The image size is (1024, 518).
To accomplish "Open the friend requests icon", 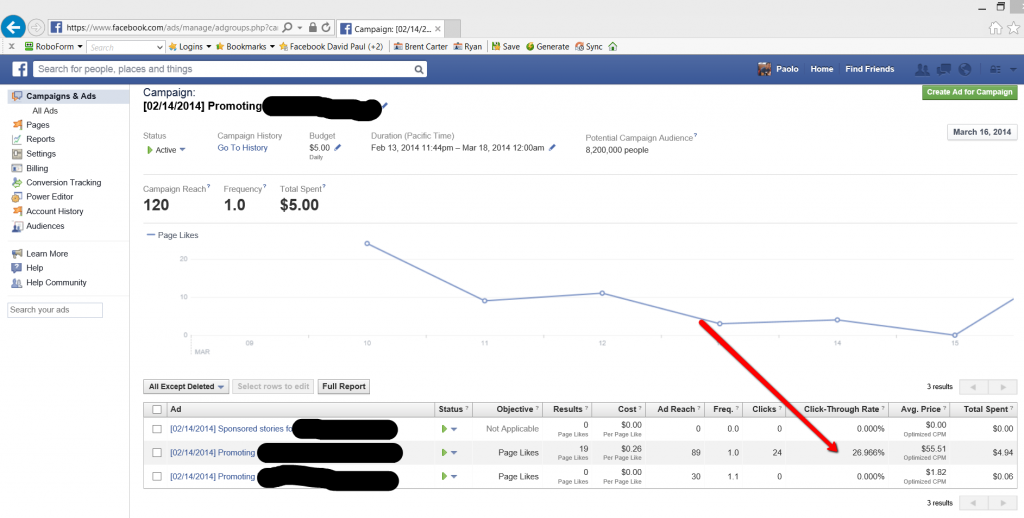I will click(922, 69).
